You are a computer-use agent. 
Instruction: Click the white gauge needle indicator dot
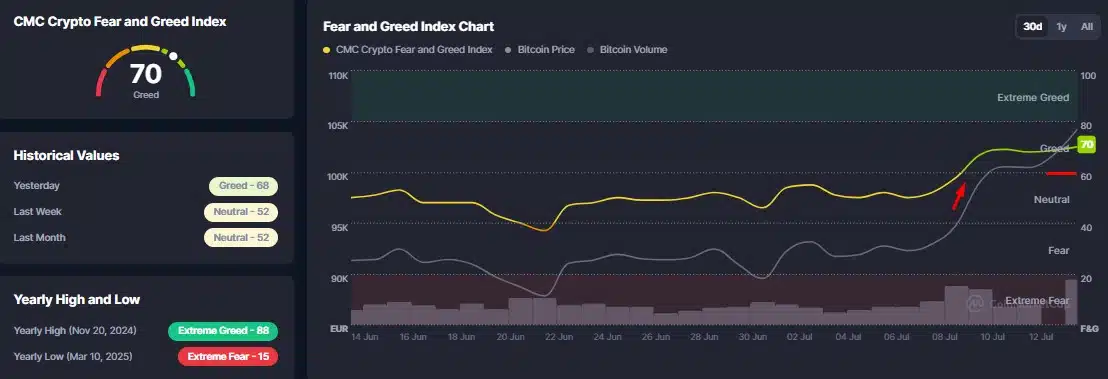pyautogui.click(x=173, y=55)
